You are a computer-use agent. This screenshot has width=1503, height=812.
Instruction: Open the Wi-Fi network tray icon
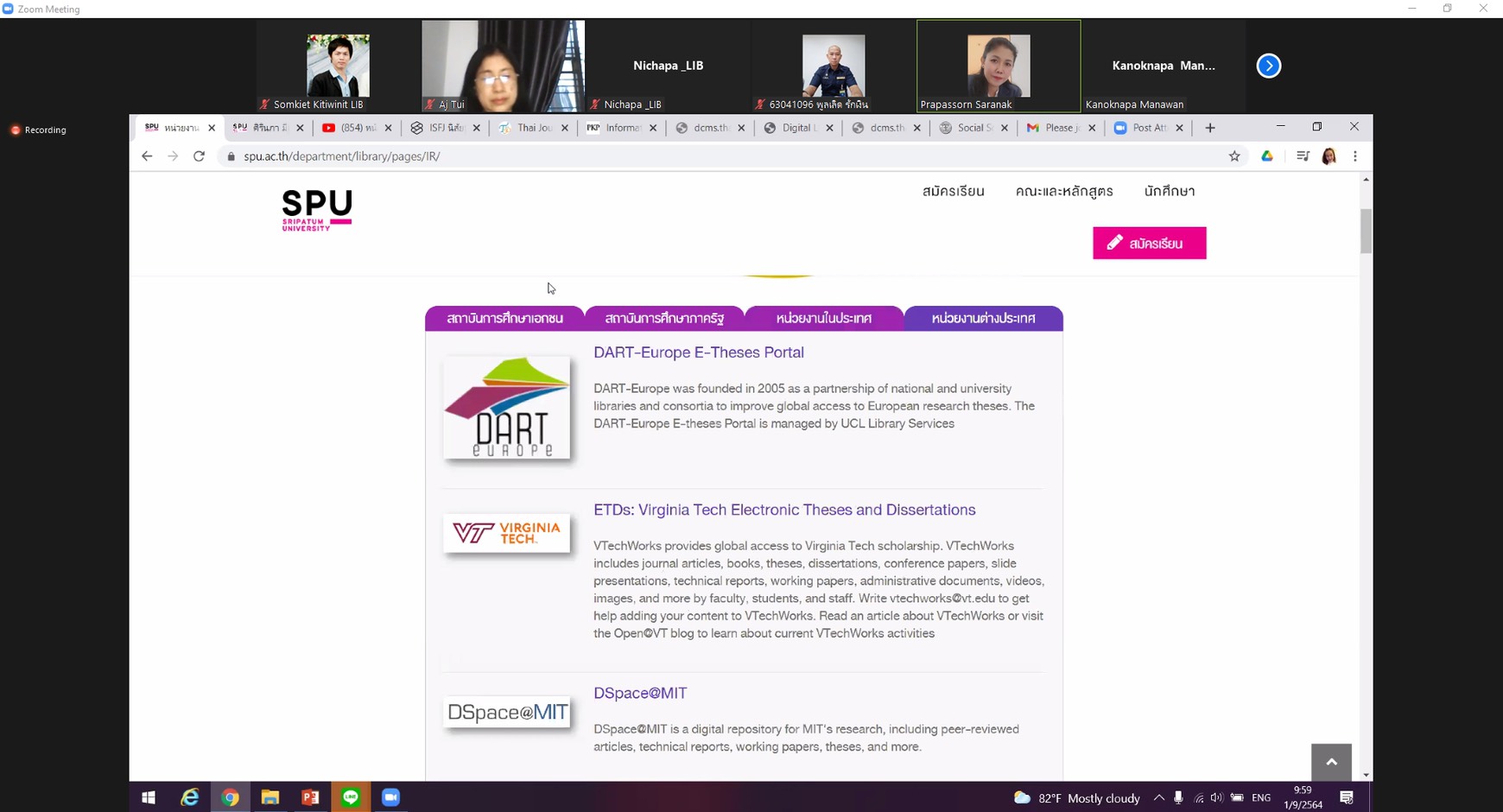coord(1198,798)
